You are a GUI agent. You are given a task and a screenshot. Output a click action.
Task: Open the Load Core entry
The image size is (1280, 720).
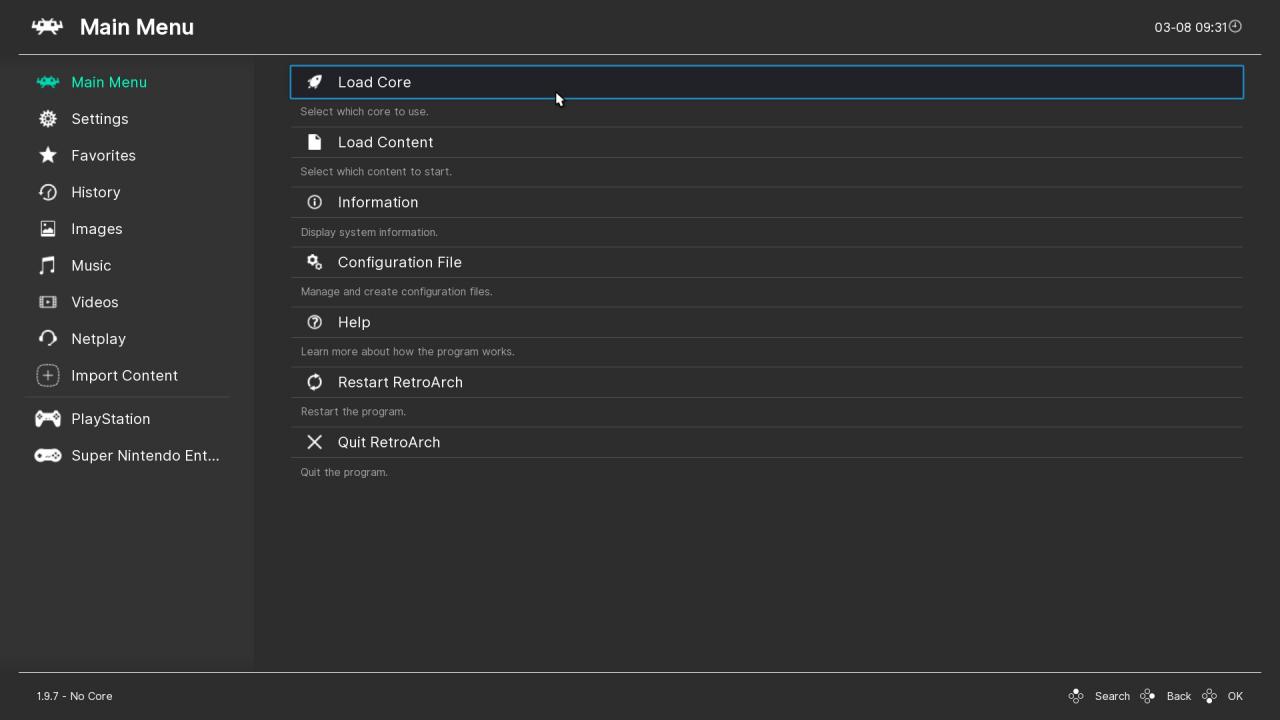[767, 82]
